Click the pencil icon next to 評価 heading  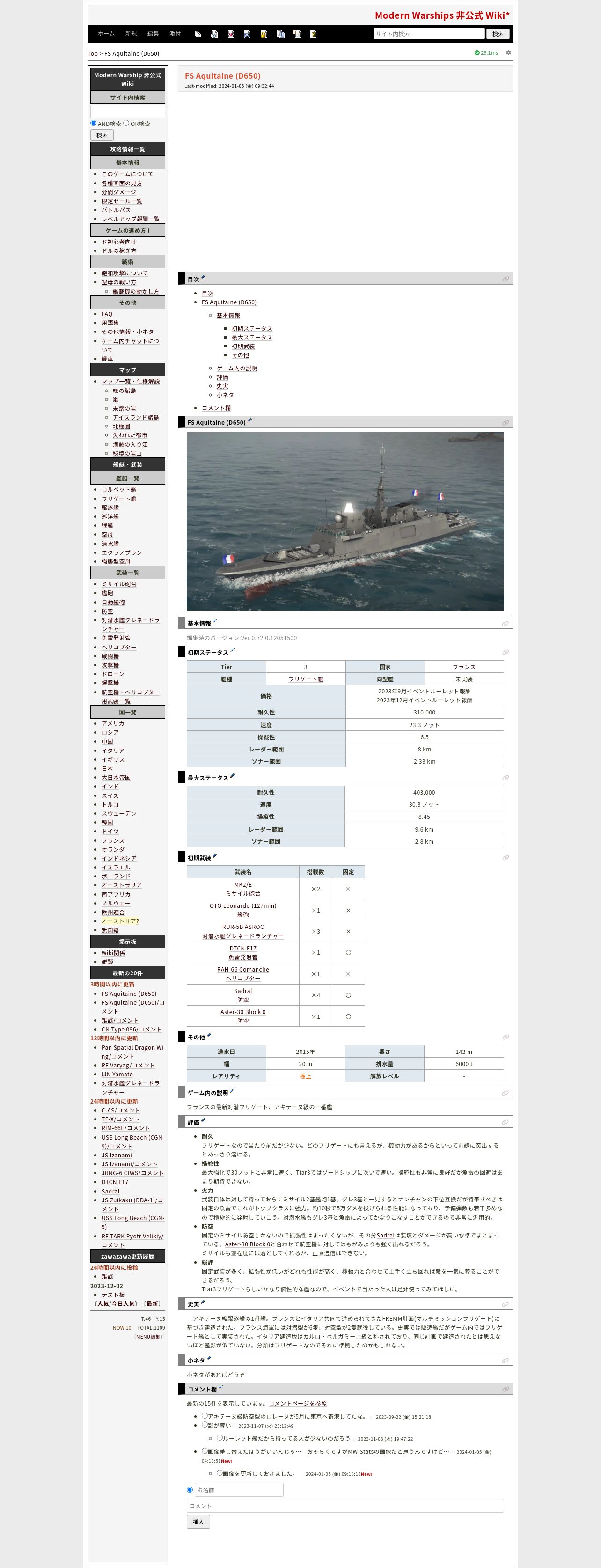pyautogui.click(x=203, y=1120)
